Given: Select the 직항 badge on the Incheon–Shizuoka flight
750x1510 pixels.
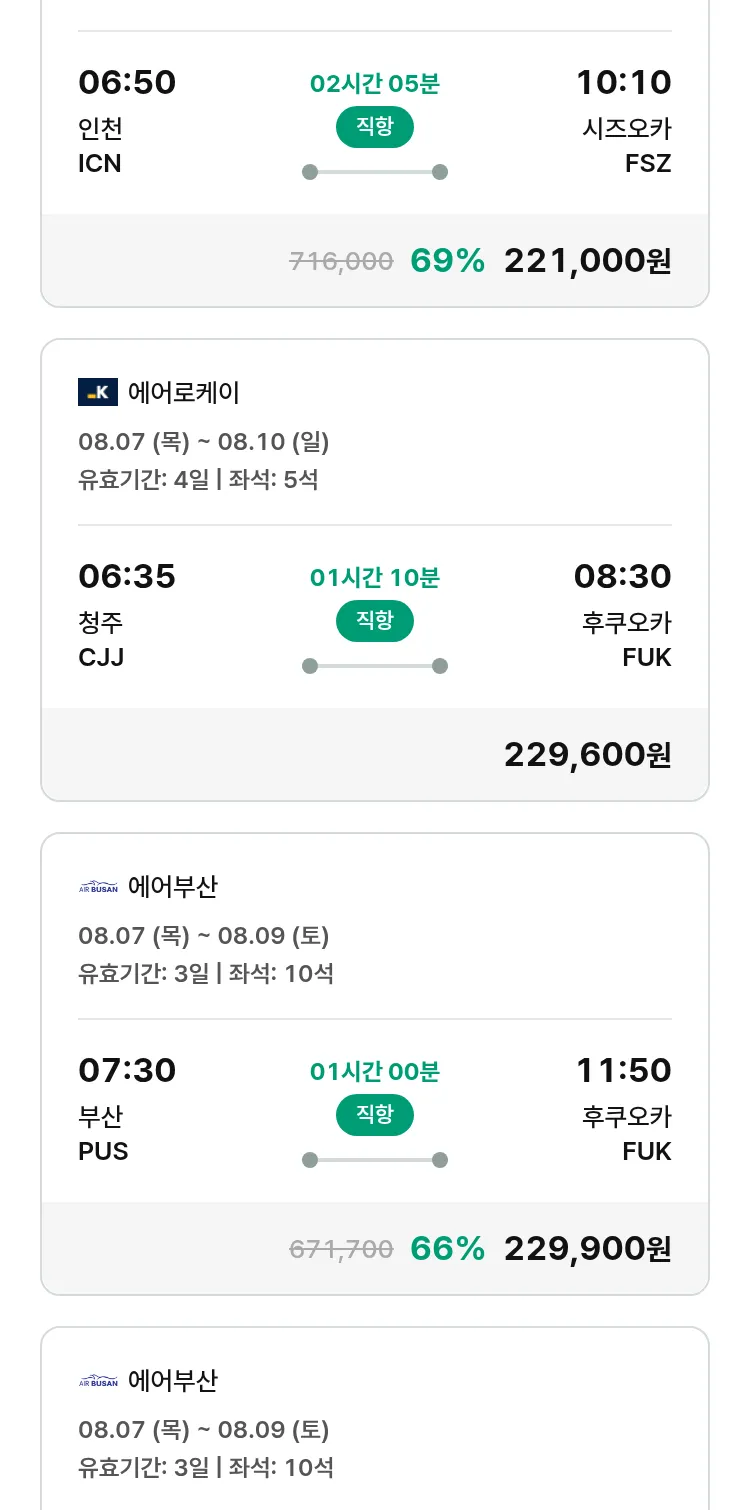Looking at the screenshot, I should pyautogui.click(x=375, y=127).
